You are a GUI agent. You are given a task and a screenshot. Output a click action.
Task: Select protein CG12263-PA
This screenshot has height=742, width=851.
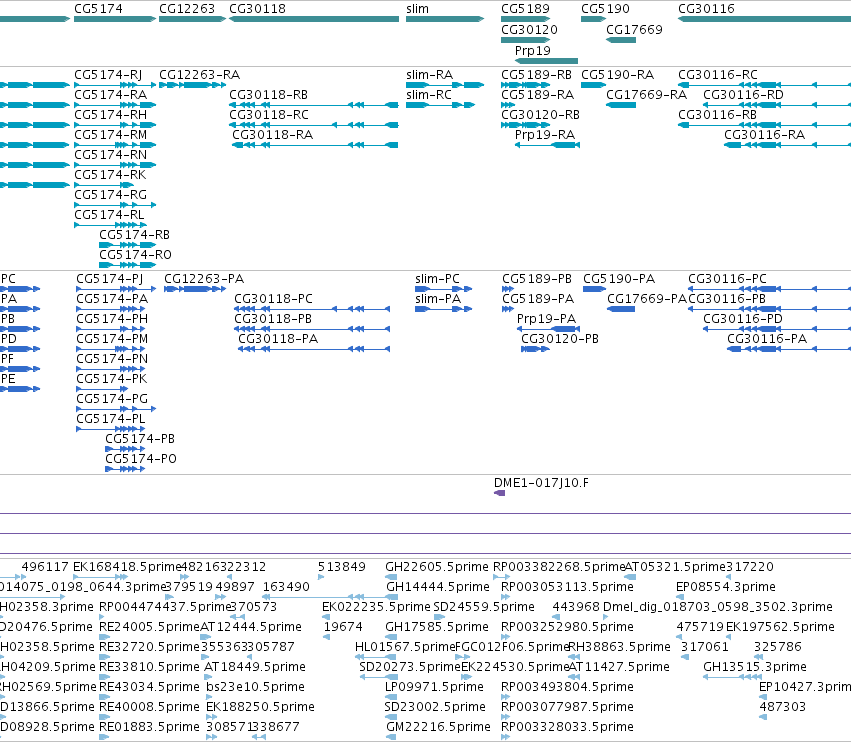pyautogui.click(x=204, y=278)
